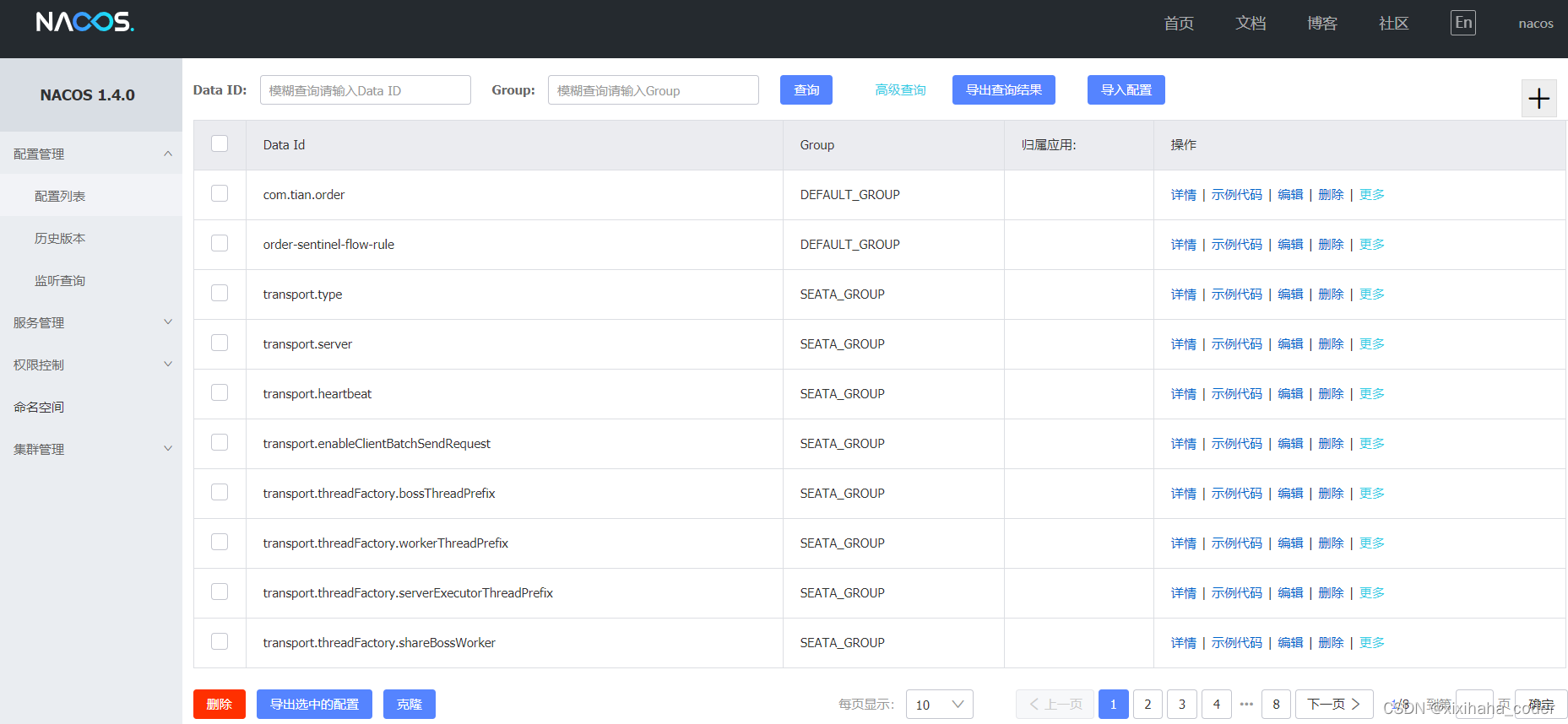Go to page 2
The height and width of the screenshot is (724, 1568).
coord(1148,704)
